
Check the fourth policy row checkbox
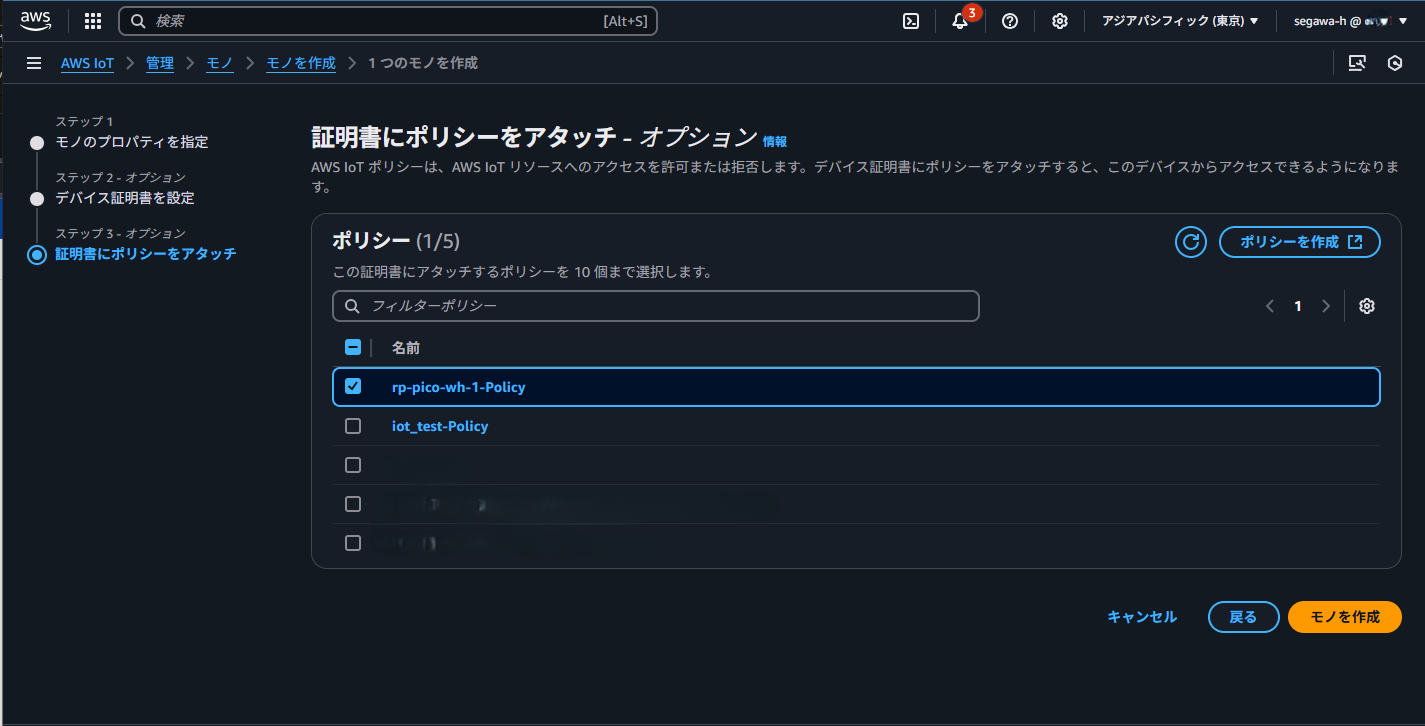pos(353,504)
